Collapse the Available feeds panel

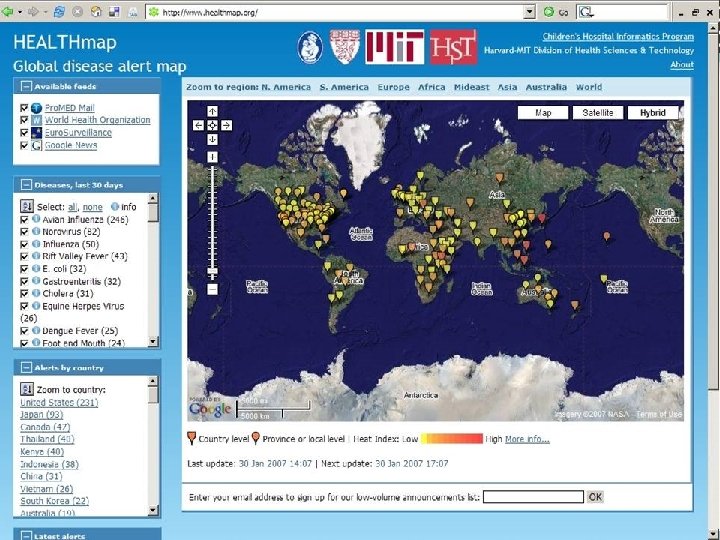[27, 86]
